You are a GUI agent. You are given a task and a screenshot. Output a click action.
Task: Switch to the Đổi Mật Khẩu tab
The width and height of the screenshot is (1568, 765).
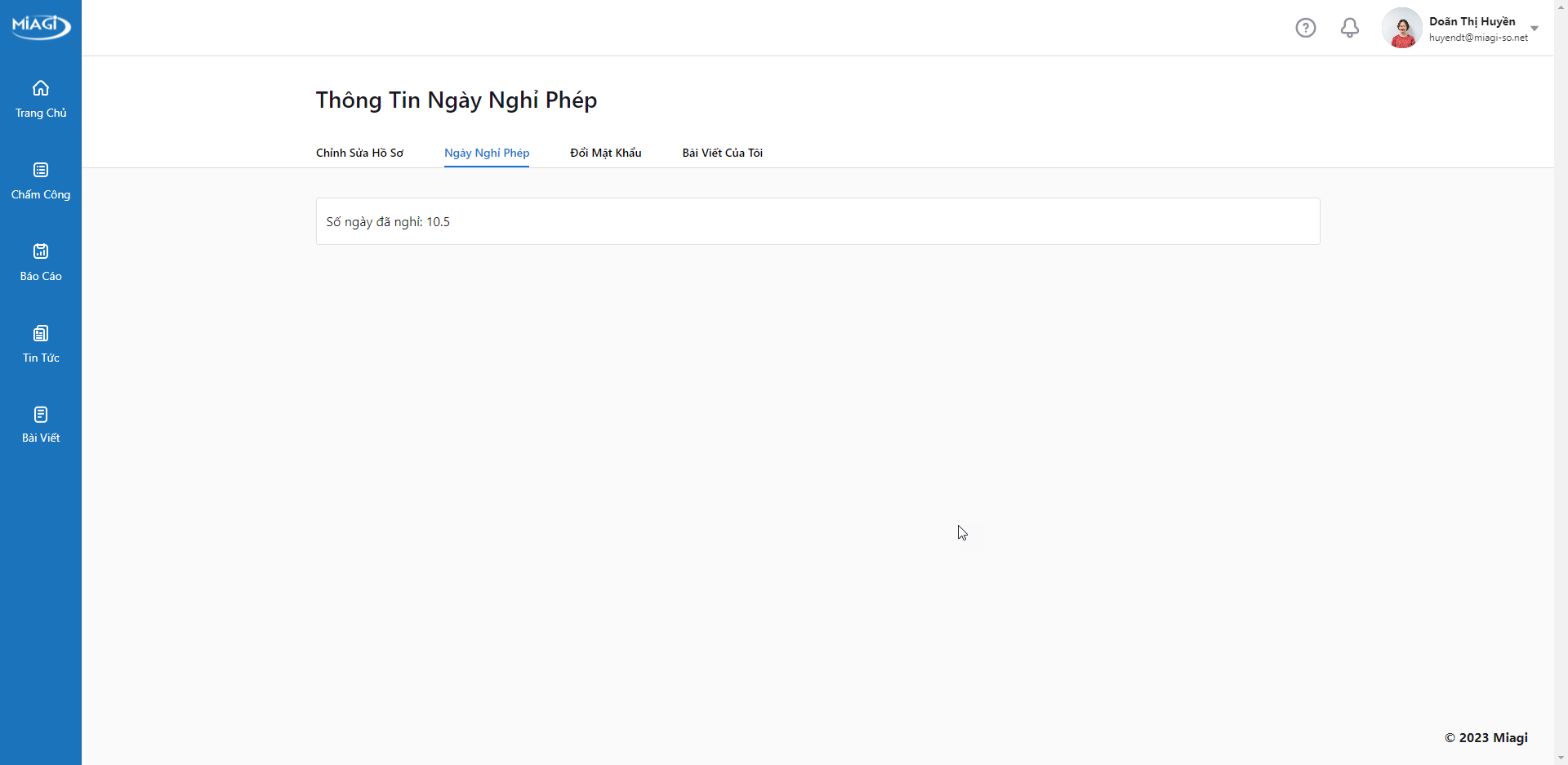pyautogui.click(x=606, y=153)
